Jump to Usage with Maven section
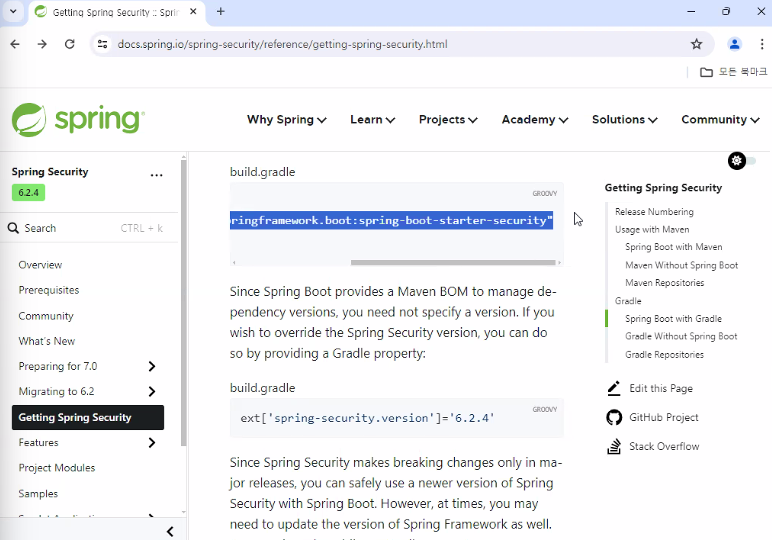Image resolution: width=772 pixels, height=540 pixels. click(652, 229)
